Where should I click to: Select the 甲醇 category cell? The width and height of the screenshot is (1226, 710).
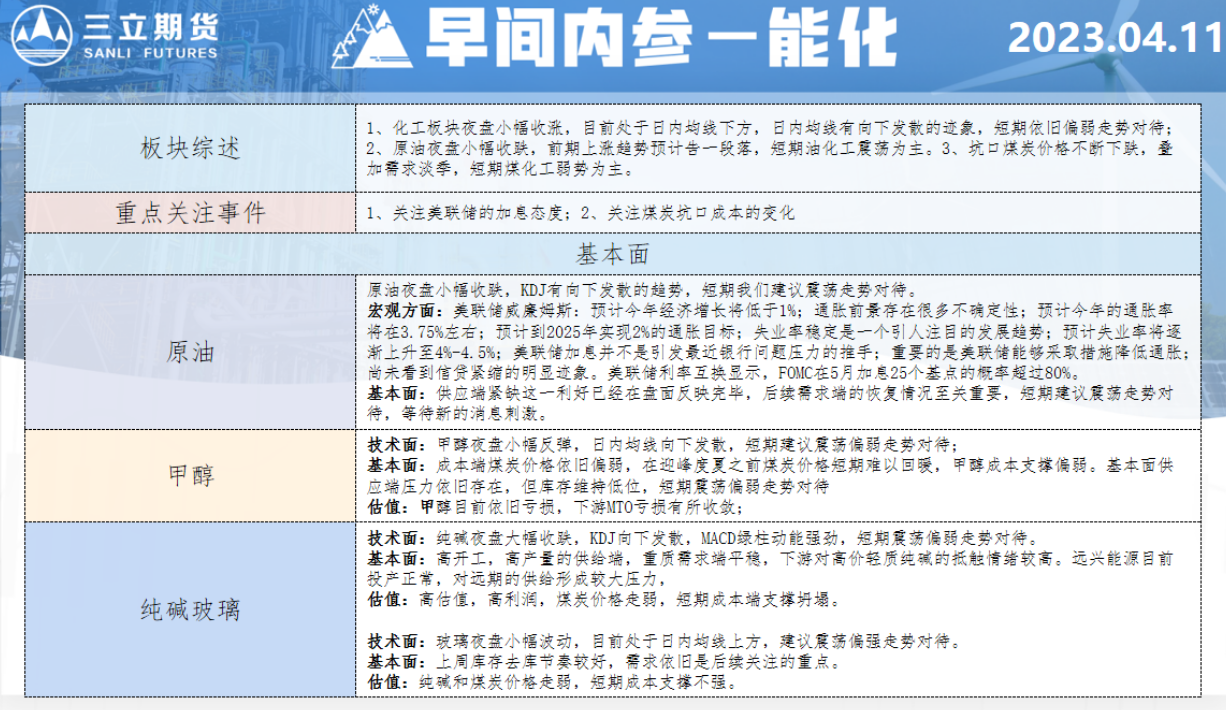(x=190, y=475)
